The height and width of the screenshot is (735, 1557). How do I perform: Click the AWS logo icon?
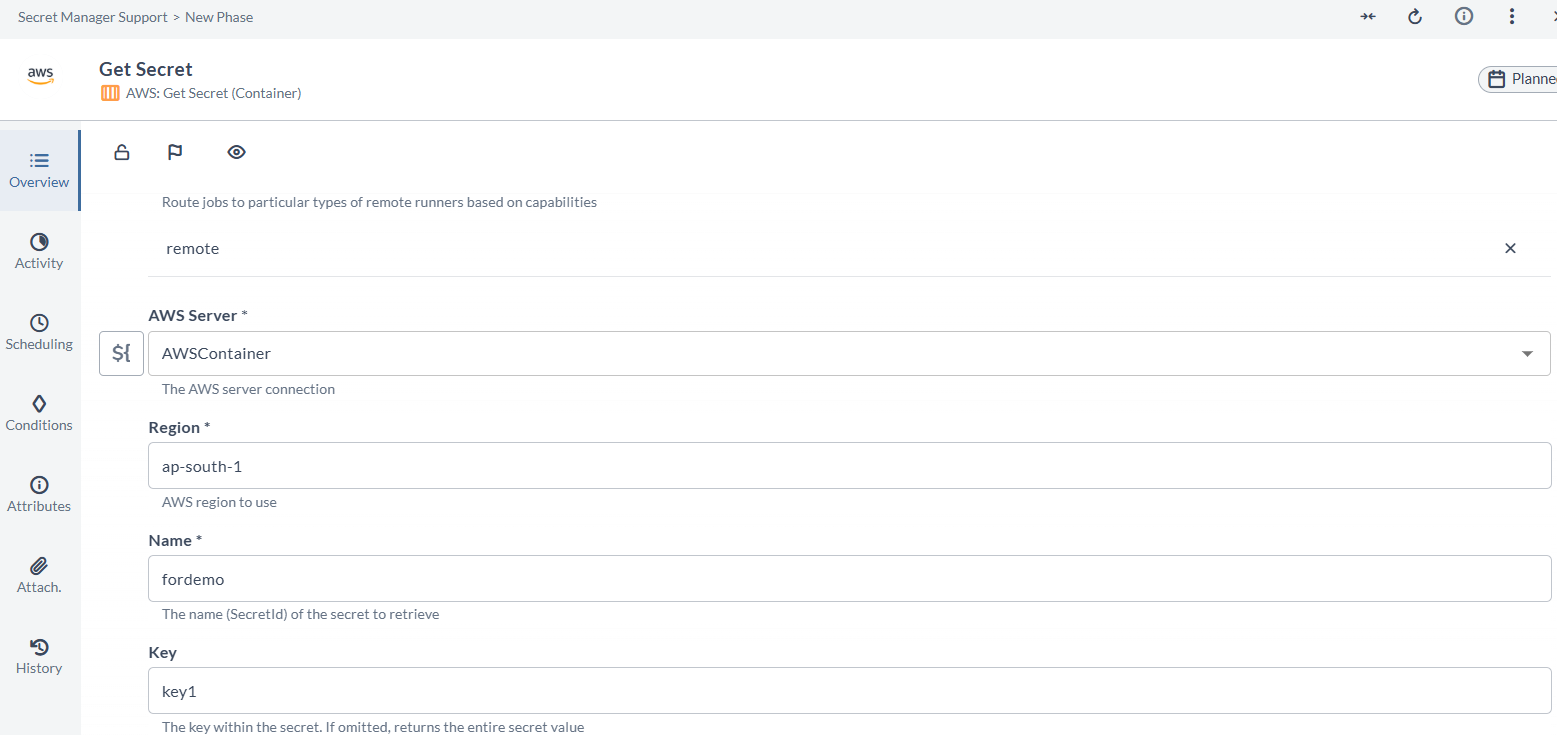[41, 77]
